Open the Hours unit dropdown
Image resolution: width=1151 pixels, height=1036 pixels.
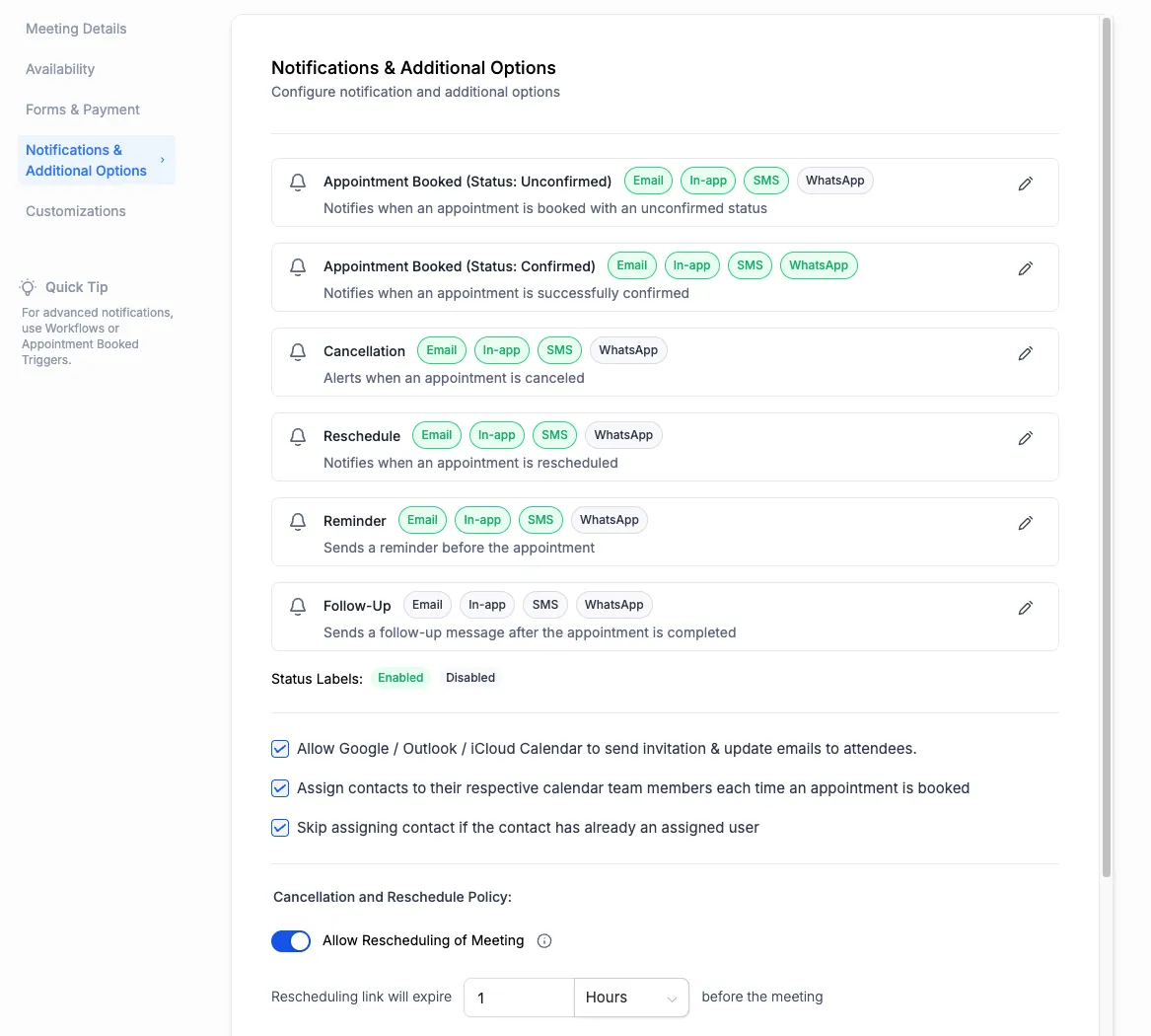pyautogui.click(x=631, y=998)
